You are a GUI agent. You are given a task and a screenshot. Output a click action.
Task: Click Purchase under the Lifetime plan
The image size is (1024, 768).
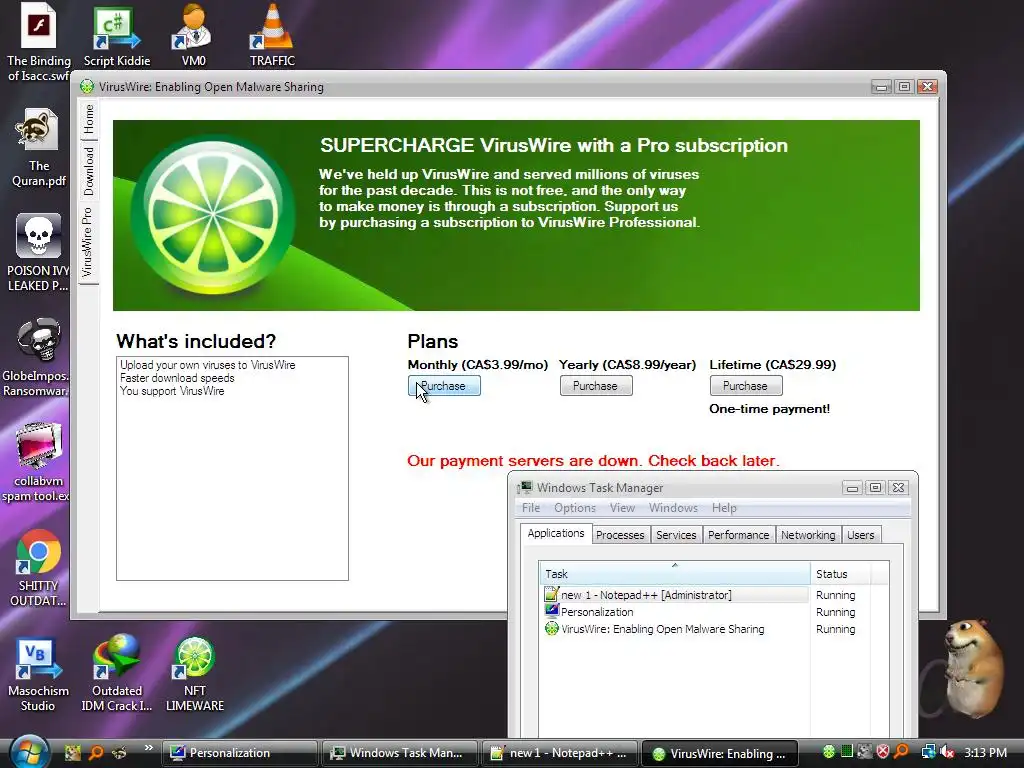pyautogui.click(x=746, y=386)
